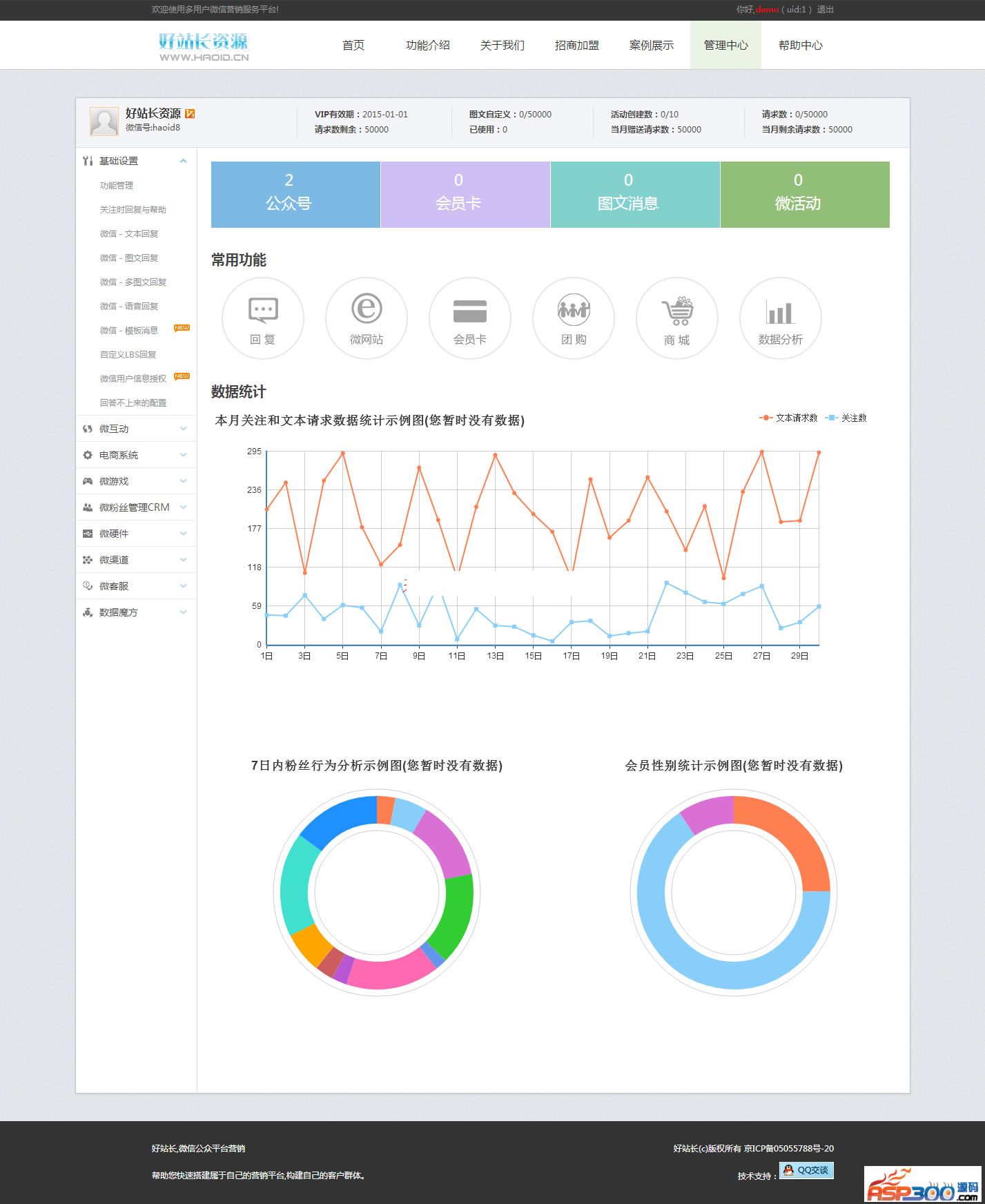Open the 帮助中心 navigation tab

pyautogui.click(x=801, y=45)
